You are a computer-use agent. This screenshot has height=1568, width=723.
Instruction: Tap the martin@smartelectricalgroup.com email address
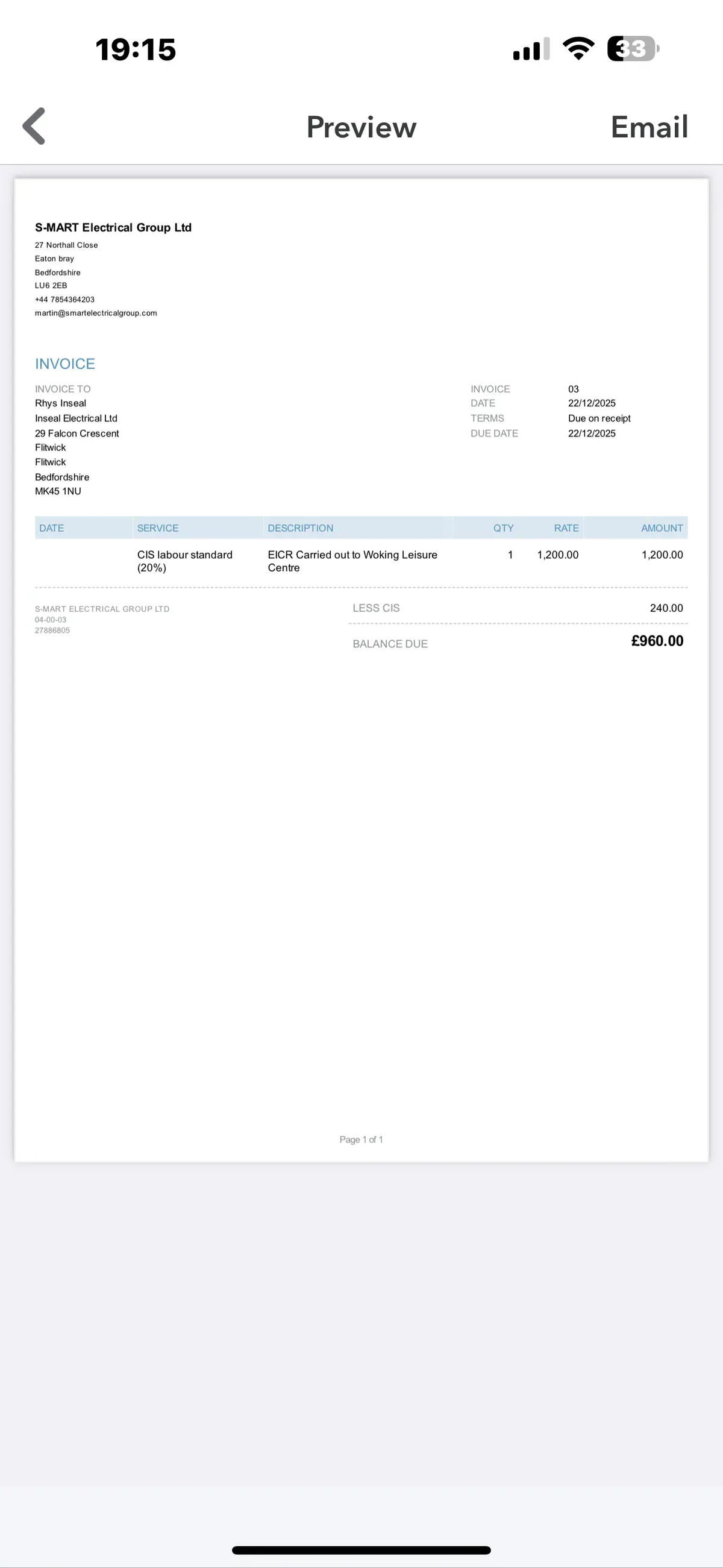tap(96, 313)
